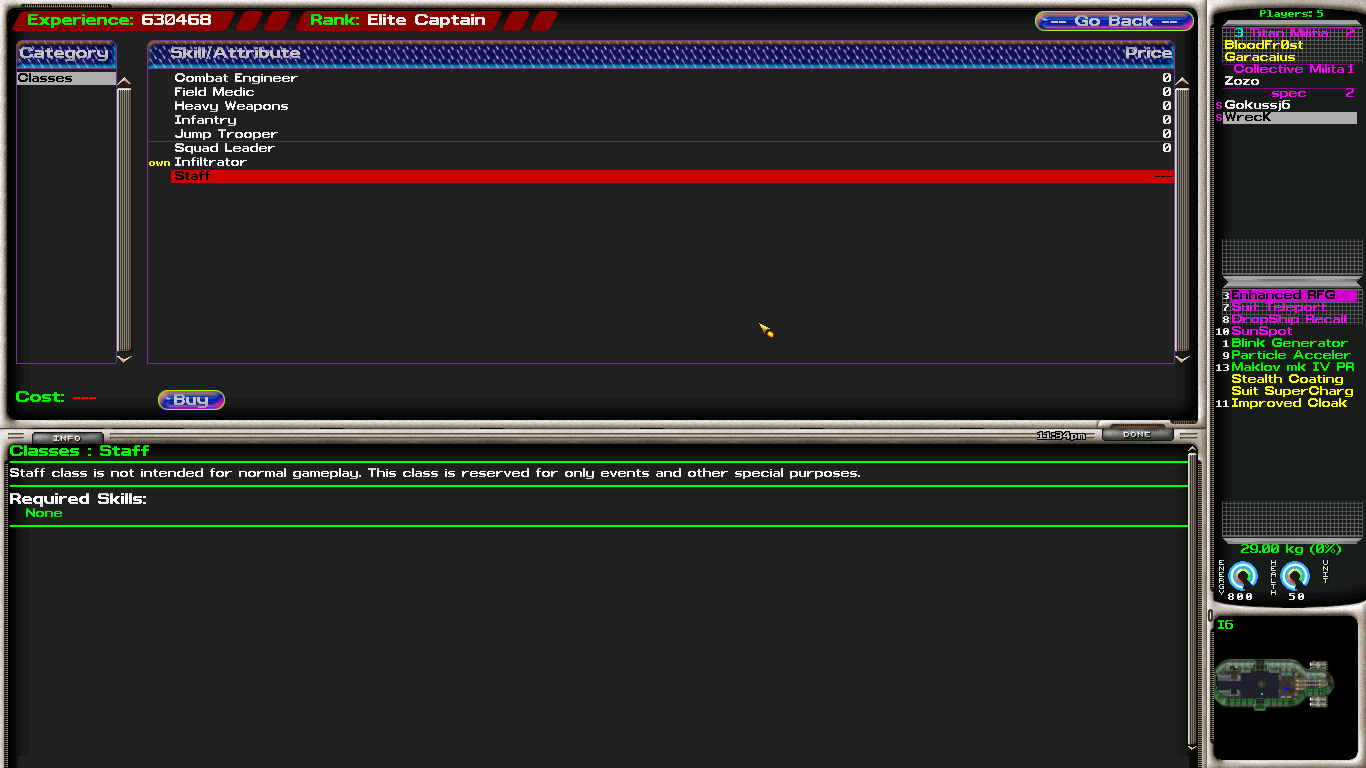The width and height of the screenshot is (1366, 768).
Task: Click the DONE button above info panel
Action: [x=1136, y=434]
